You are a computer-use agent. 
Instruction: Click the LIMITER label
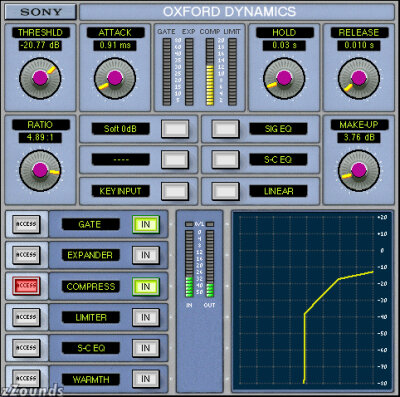90,317
